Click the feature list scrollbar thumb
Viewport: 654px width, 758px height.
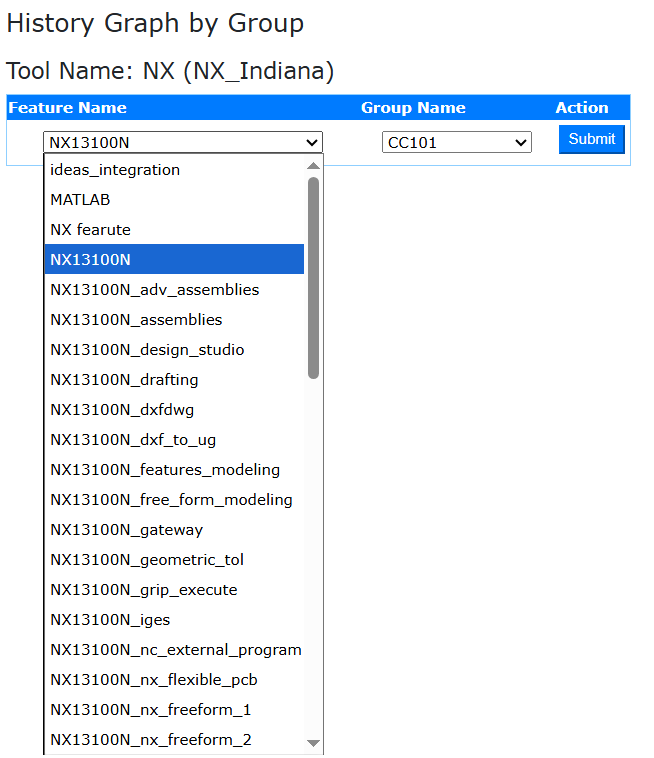point(313,278)
